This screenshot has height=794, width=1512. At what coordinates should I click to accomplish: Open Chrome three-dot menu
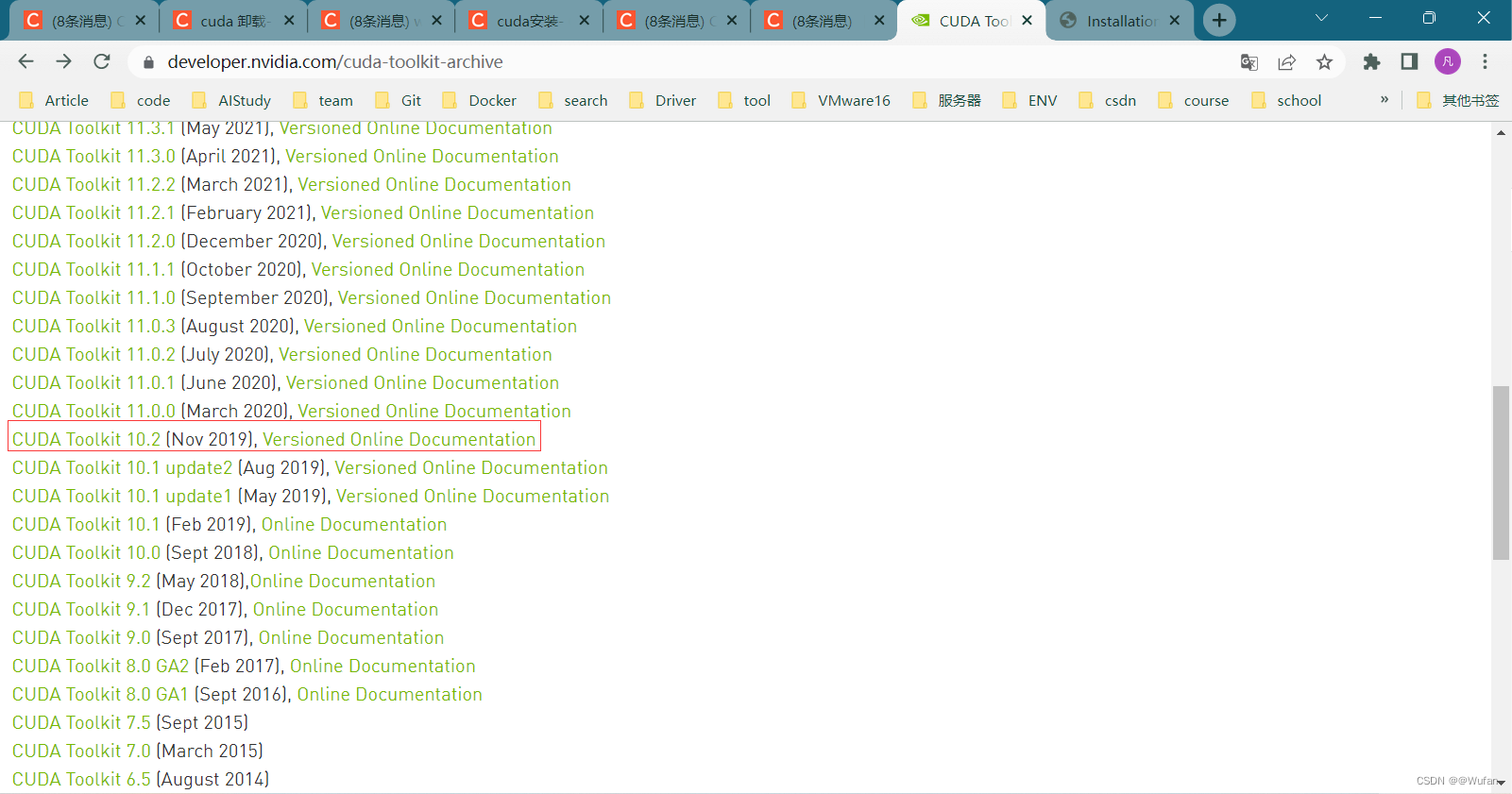tap(1485, 62)
